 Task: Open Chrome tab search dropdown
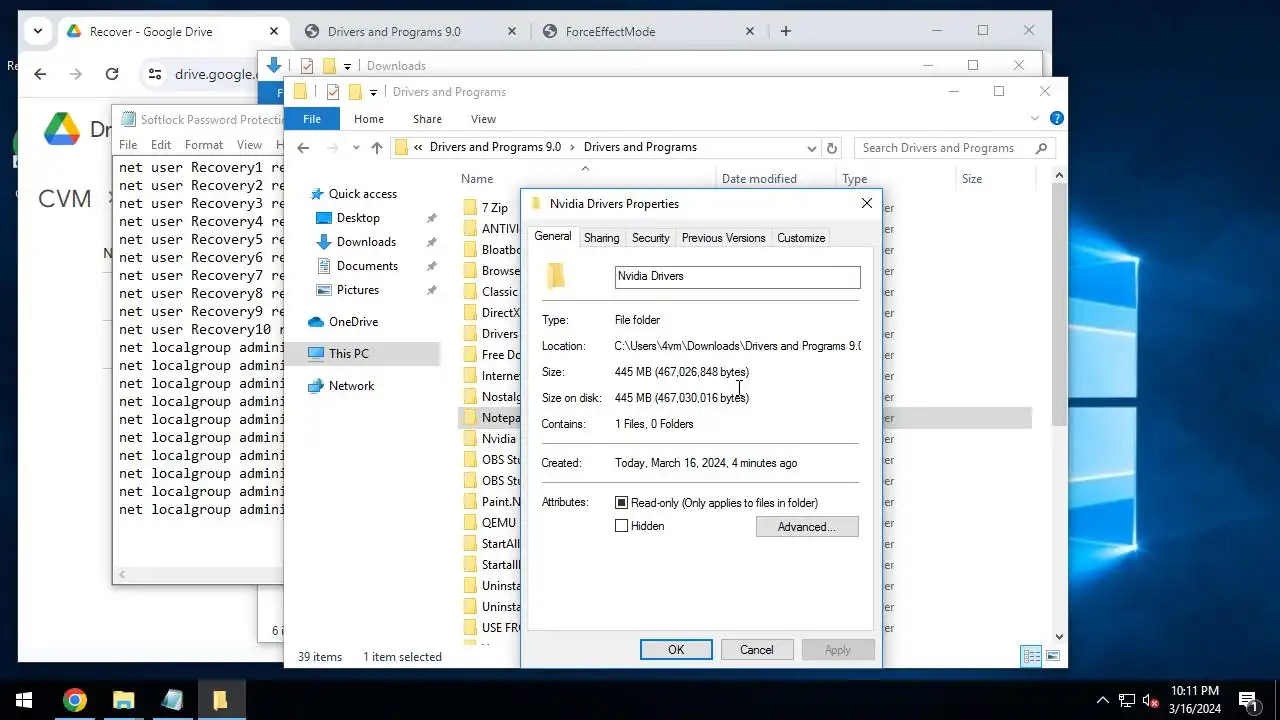tap(37, 31)
